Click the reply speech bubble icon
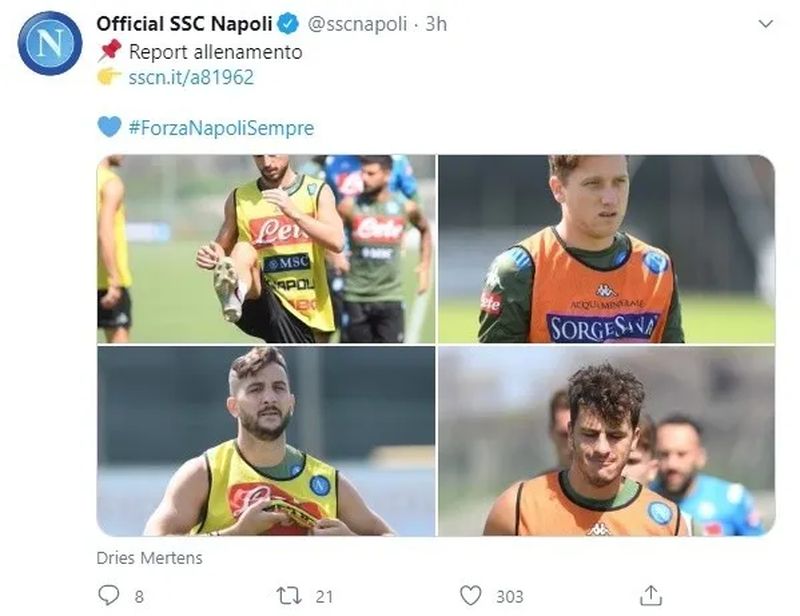This screenshot has width=800, height=616. click(x=111, y=595)
